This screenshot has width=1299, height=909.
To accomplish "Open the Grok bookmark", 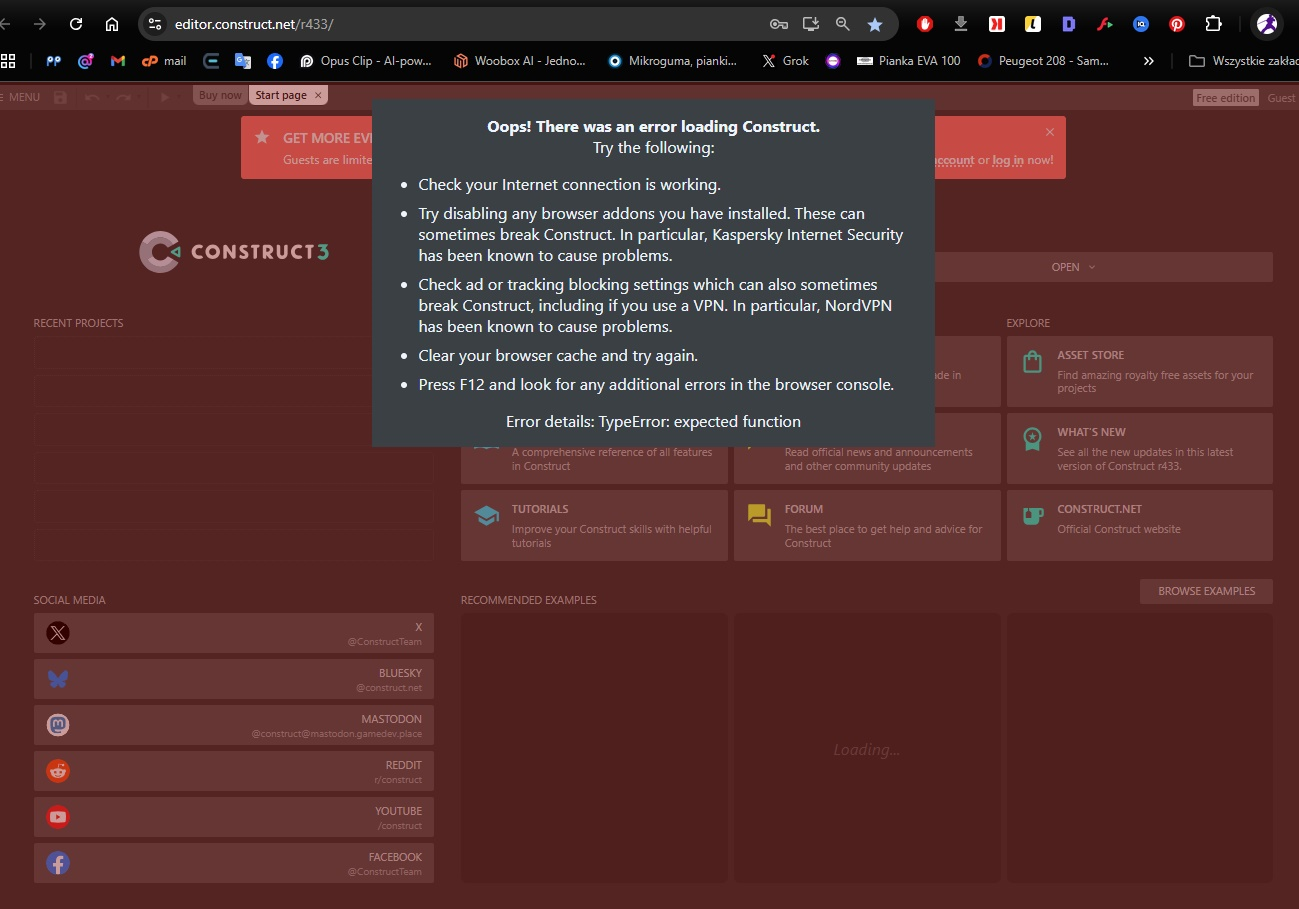I will (x=786, y=61).
